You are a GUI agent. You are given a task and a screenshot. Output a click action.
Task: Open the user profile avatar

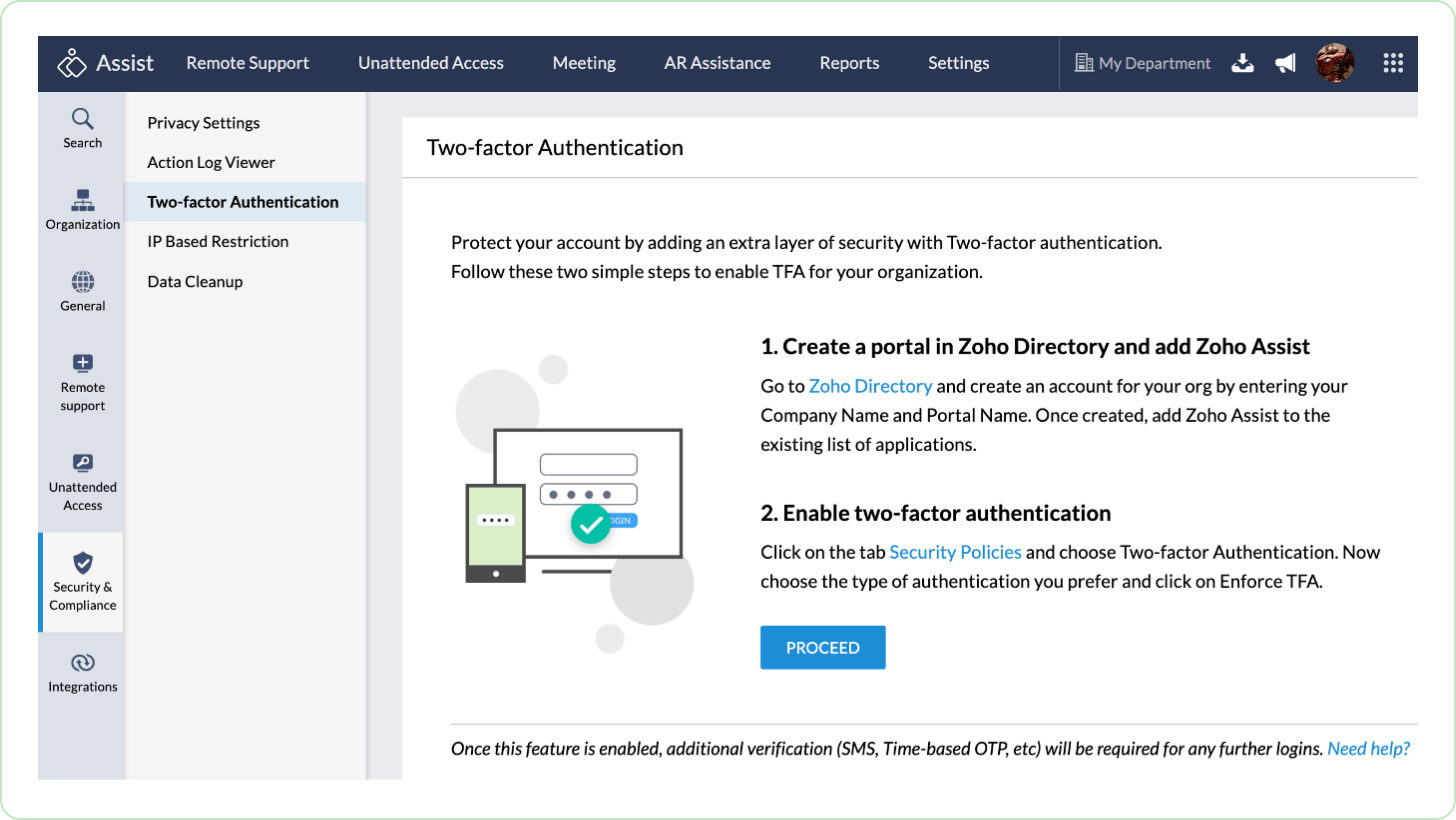click(1334, 63)
